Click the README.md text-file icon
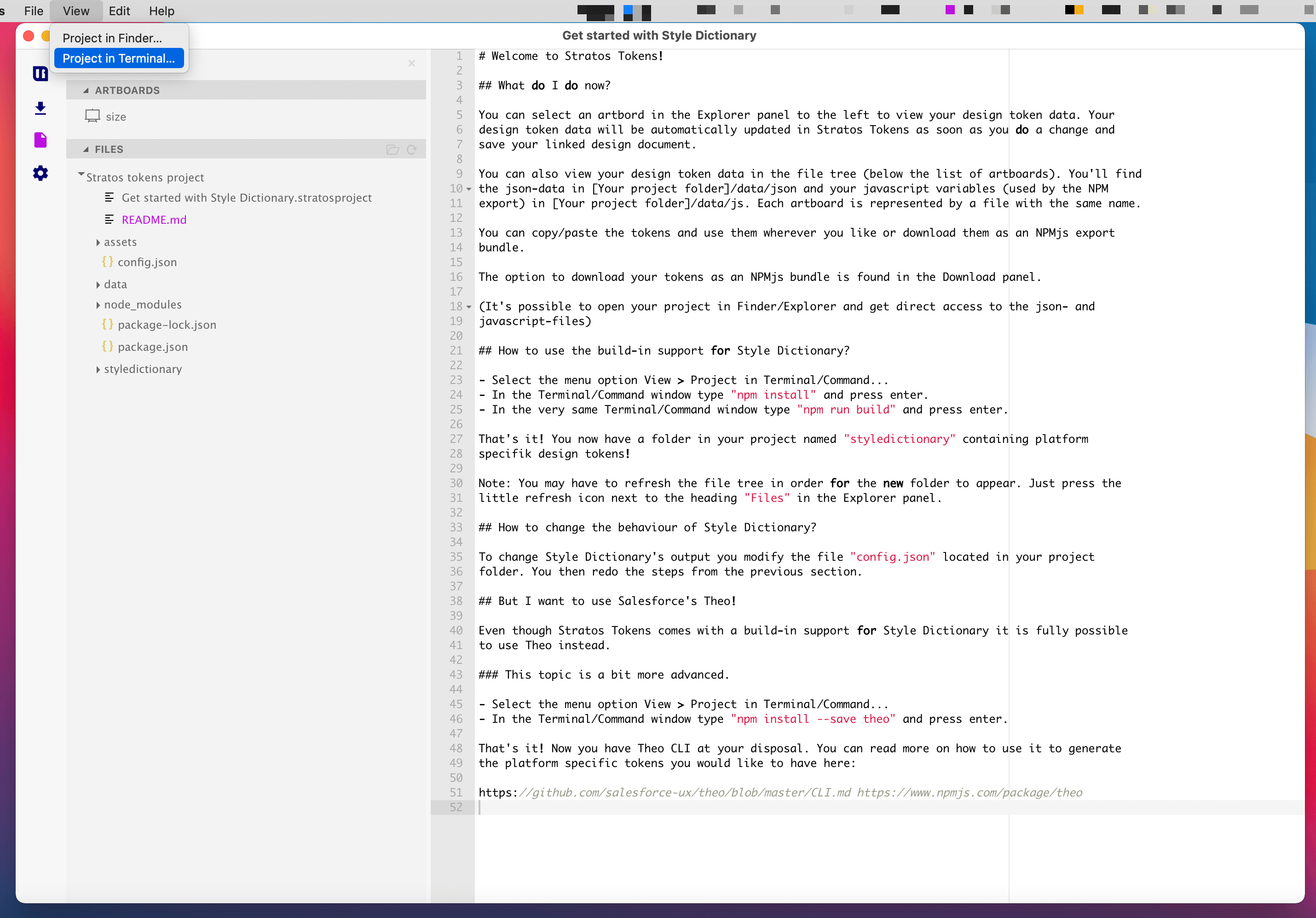 point(109,220)
